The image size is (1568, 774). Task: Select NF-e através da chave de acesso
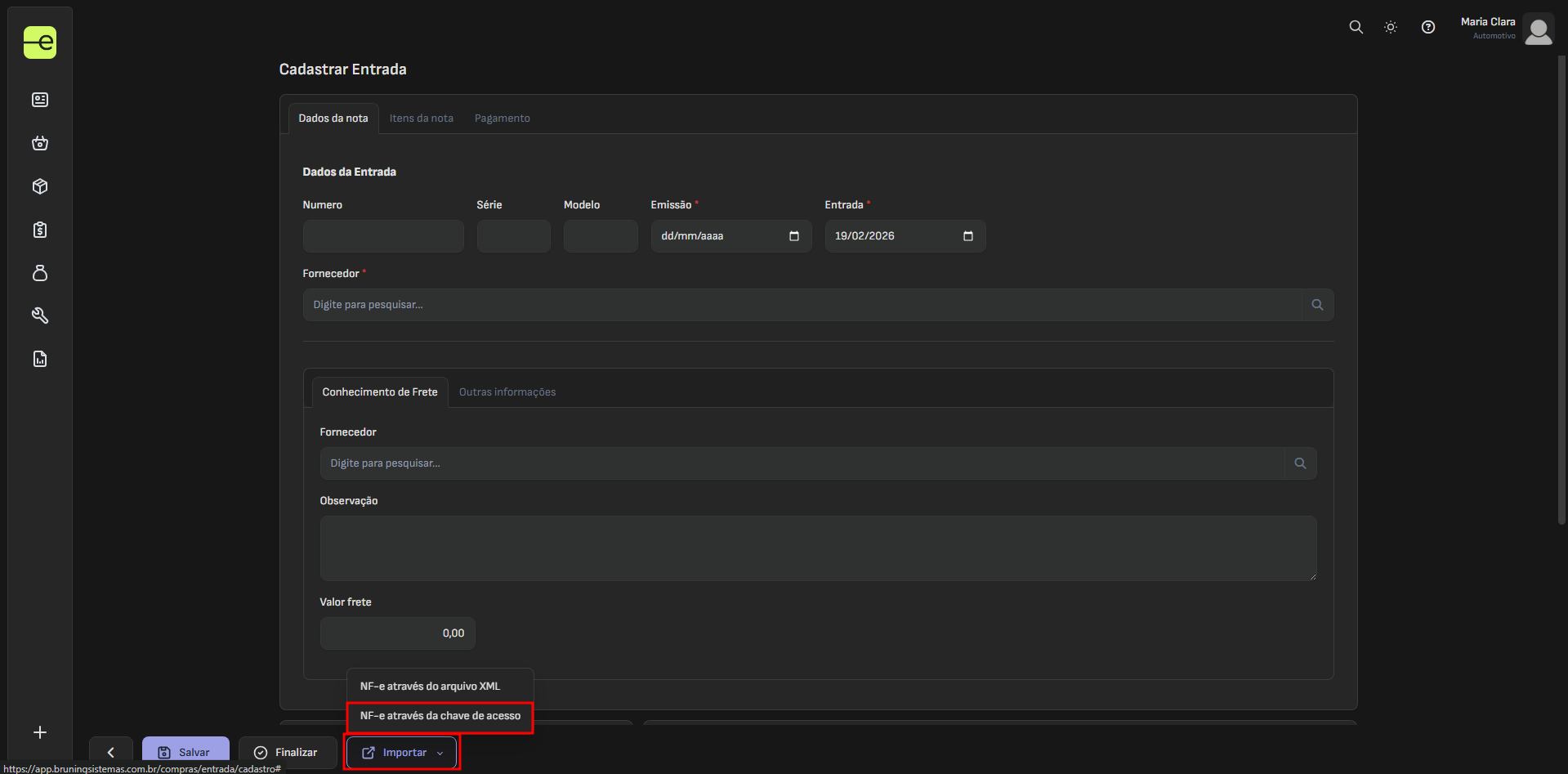pyautogui.click(x=440, y=716)
